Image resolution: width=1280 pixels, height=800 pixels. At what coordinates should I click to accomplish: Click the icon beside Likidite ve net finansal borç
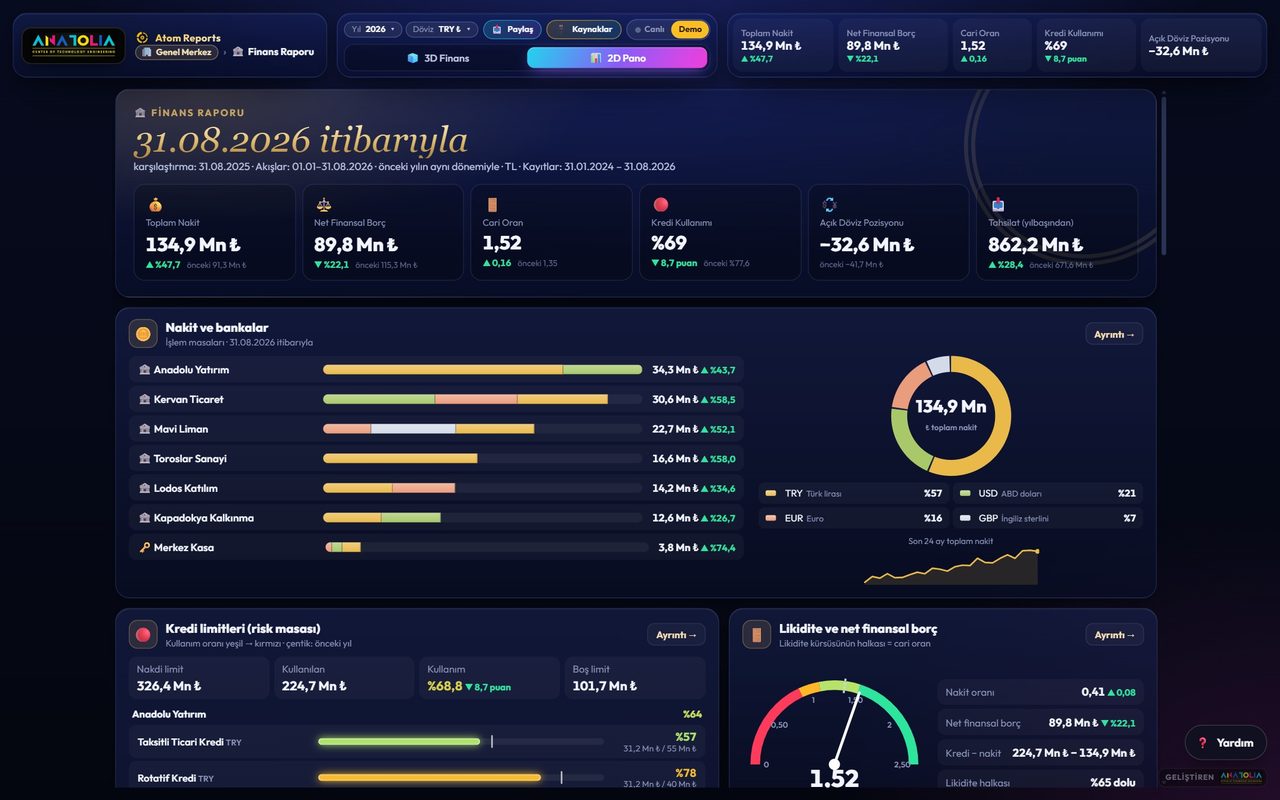tap(757, 635)
